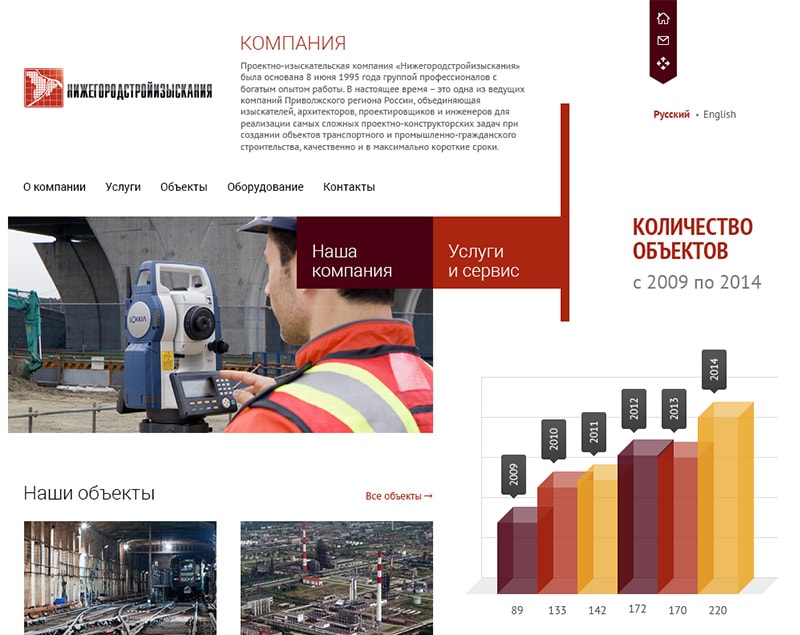This screenshot has width=800, height=635.
Task: Click the Нижегородстройизыскания company logo
Action: [118, 88]
